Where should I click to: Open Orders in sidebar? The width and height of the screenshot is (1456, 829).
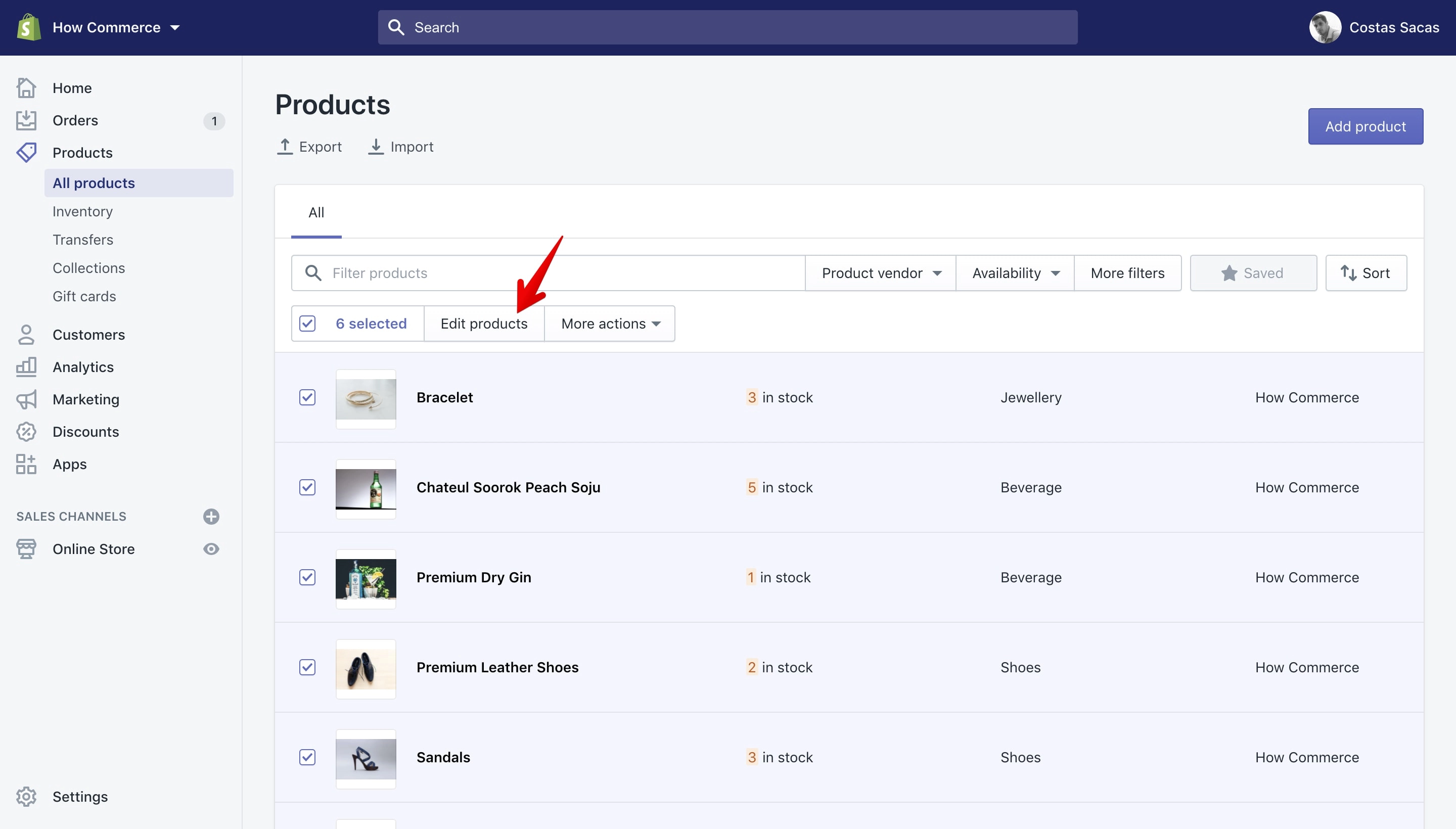pos(75,120)
